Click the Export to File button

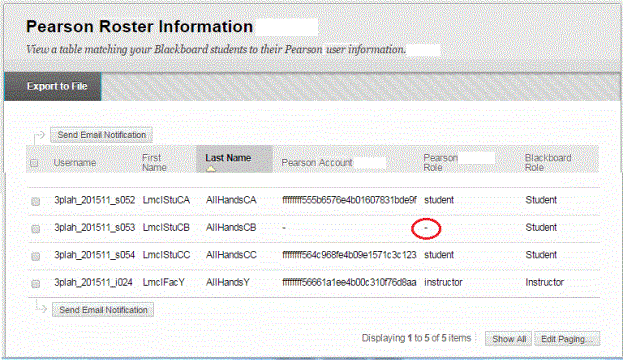(53, 86)
